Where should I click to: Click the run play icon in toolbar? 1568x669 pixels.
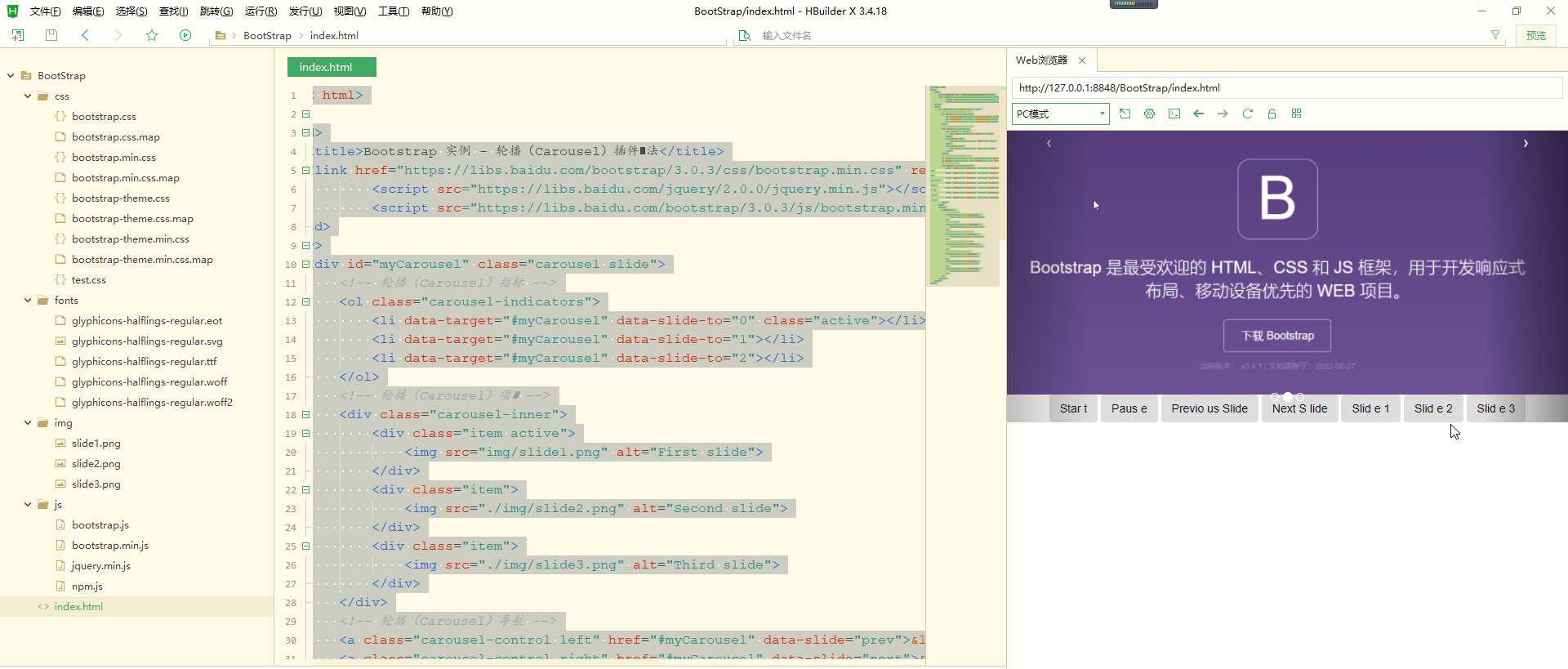(185, 35)
